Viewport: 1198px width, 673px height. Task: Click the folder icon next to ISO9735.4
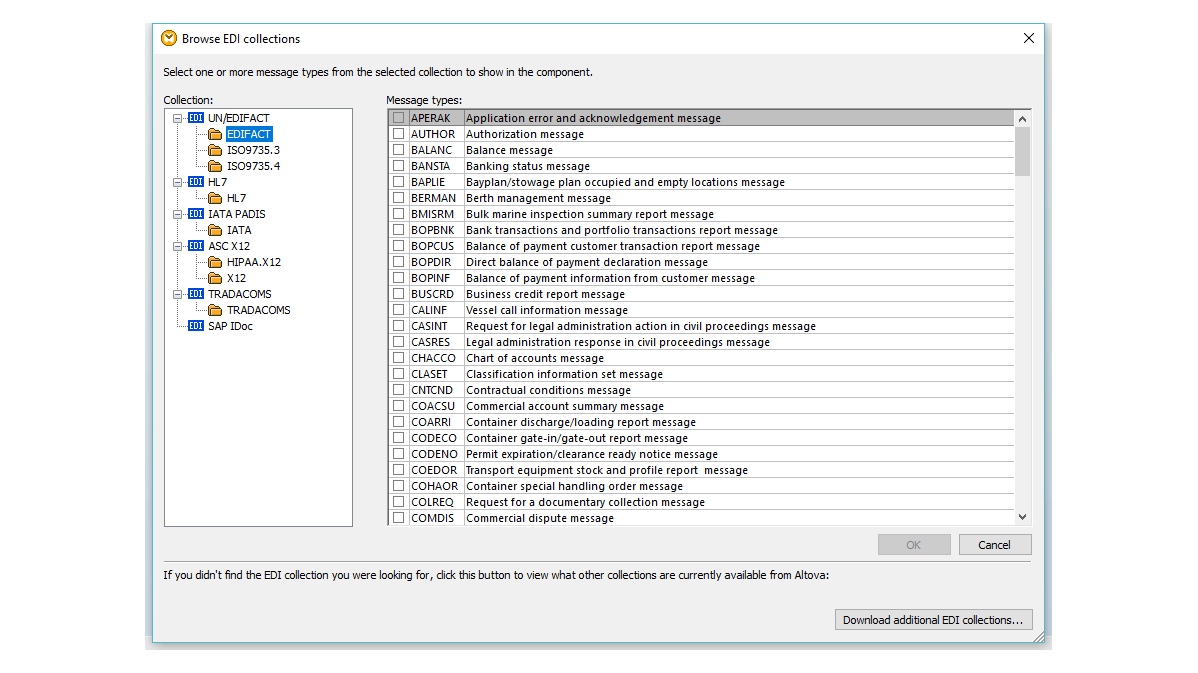215,167
